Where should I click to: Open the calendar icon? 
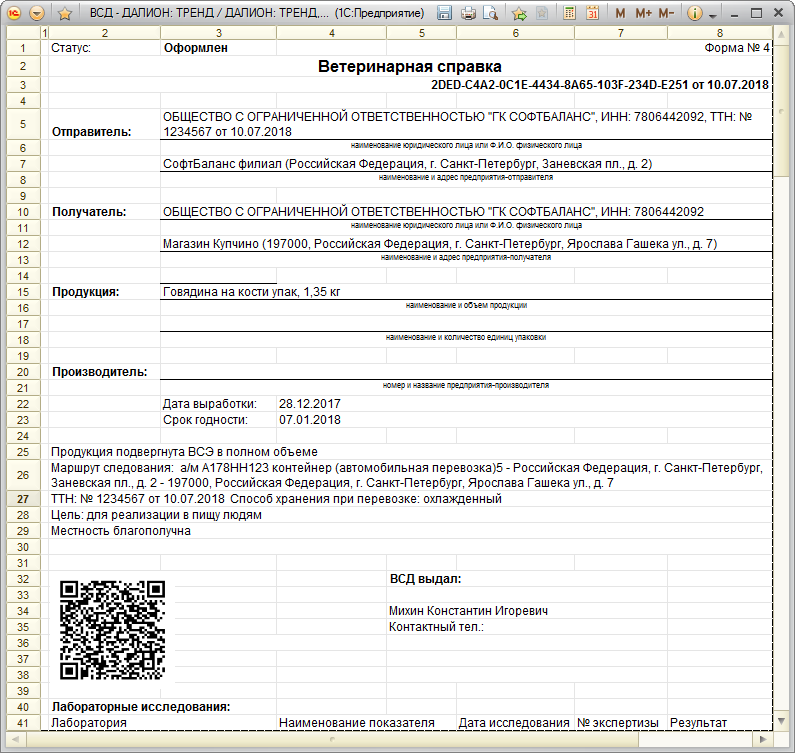coord(592,13)
